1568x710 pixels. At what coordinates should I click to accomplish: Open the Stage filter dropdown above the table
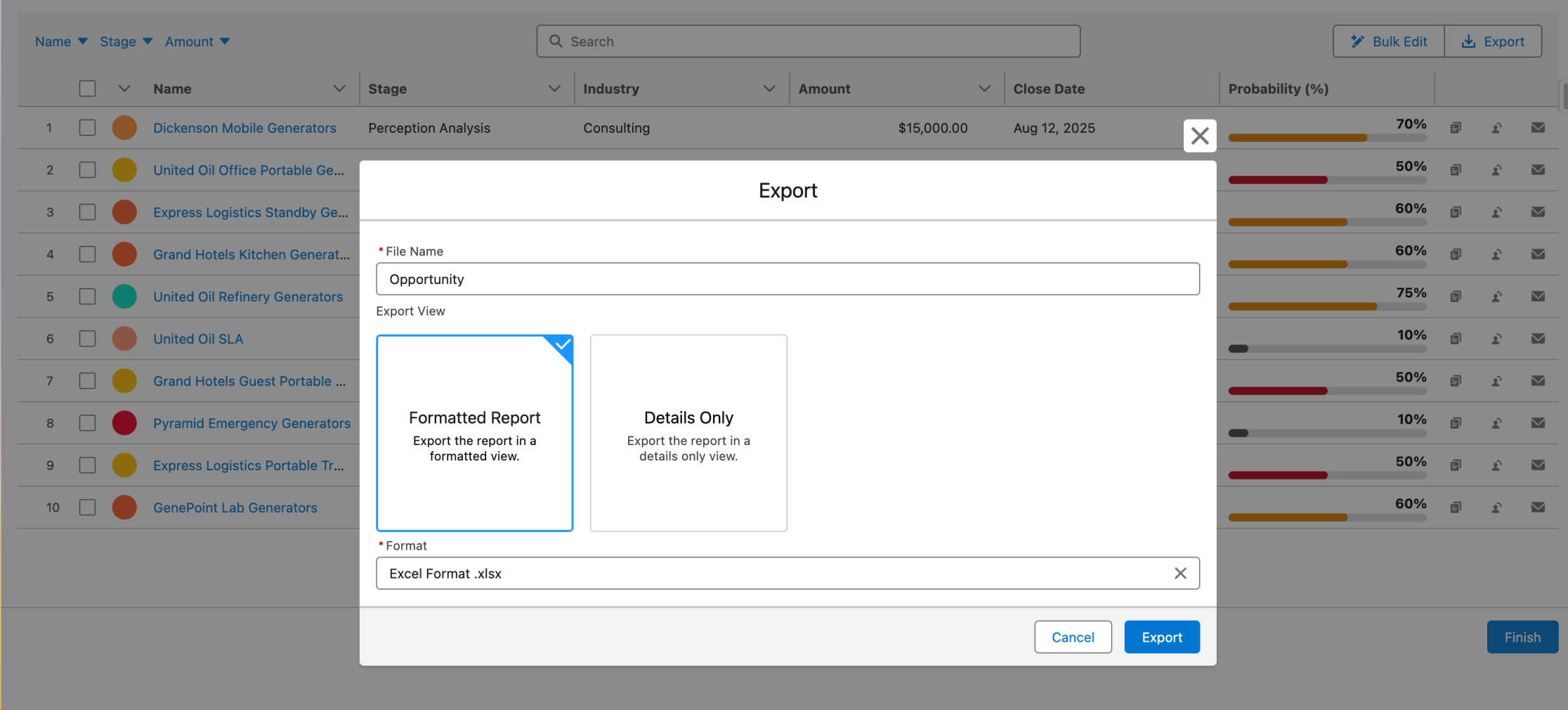pyautogui.click(x=126, y=41)
